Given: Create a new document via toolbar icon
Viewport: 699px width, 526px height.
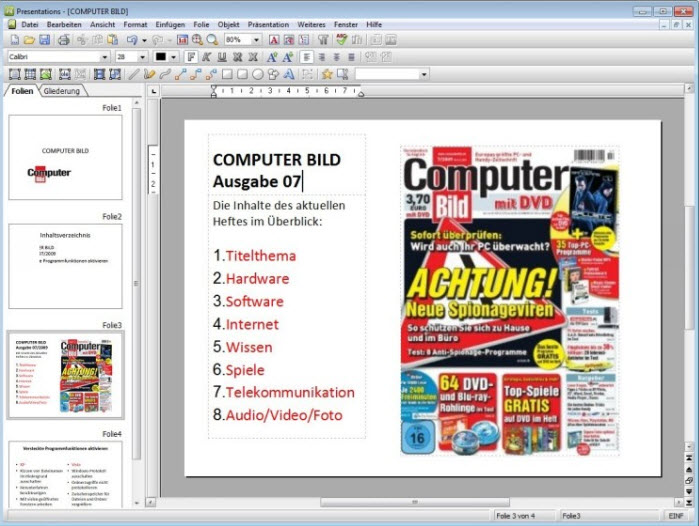Looking at the screenshot, I should point(15,40).
